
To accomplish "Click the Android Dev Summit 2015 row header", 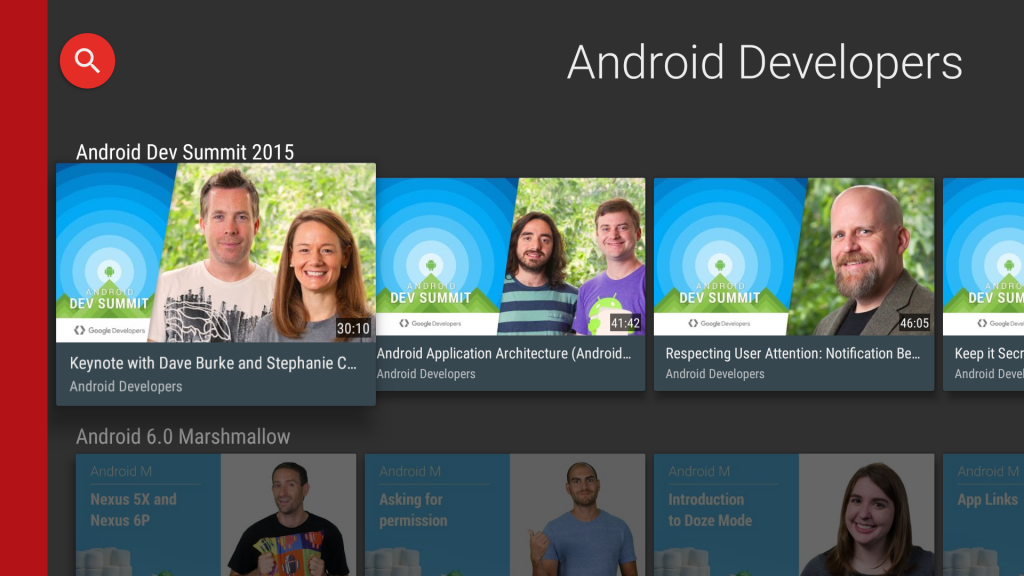I will point(185,152).
